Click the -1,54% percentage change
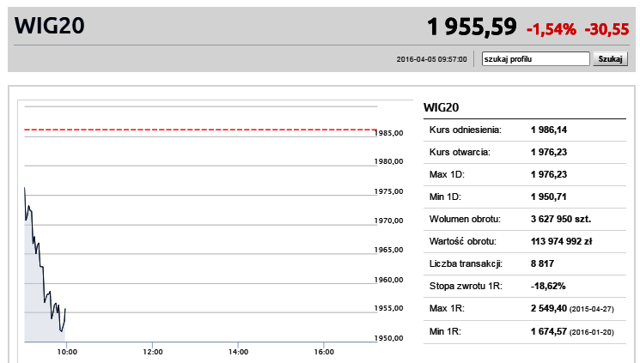The width and height of the screenshot is (640, 363). pos(551,29)
